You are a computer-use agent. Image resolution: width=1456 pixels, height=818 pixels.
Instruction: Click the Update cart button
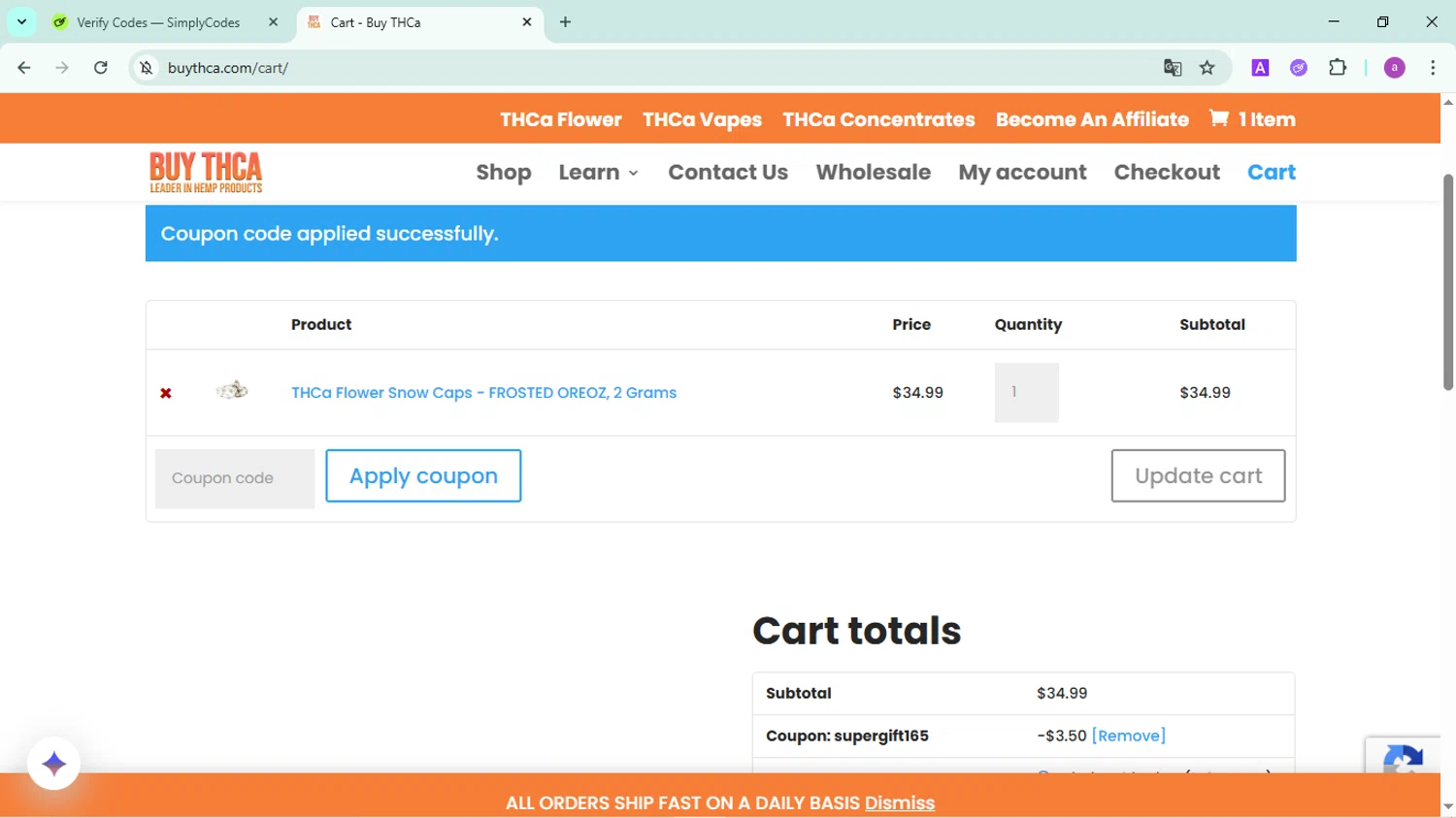[1198, 475]
